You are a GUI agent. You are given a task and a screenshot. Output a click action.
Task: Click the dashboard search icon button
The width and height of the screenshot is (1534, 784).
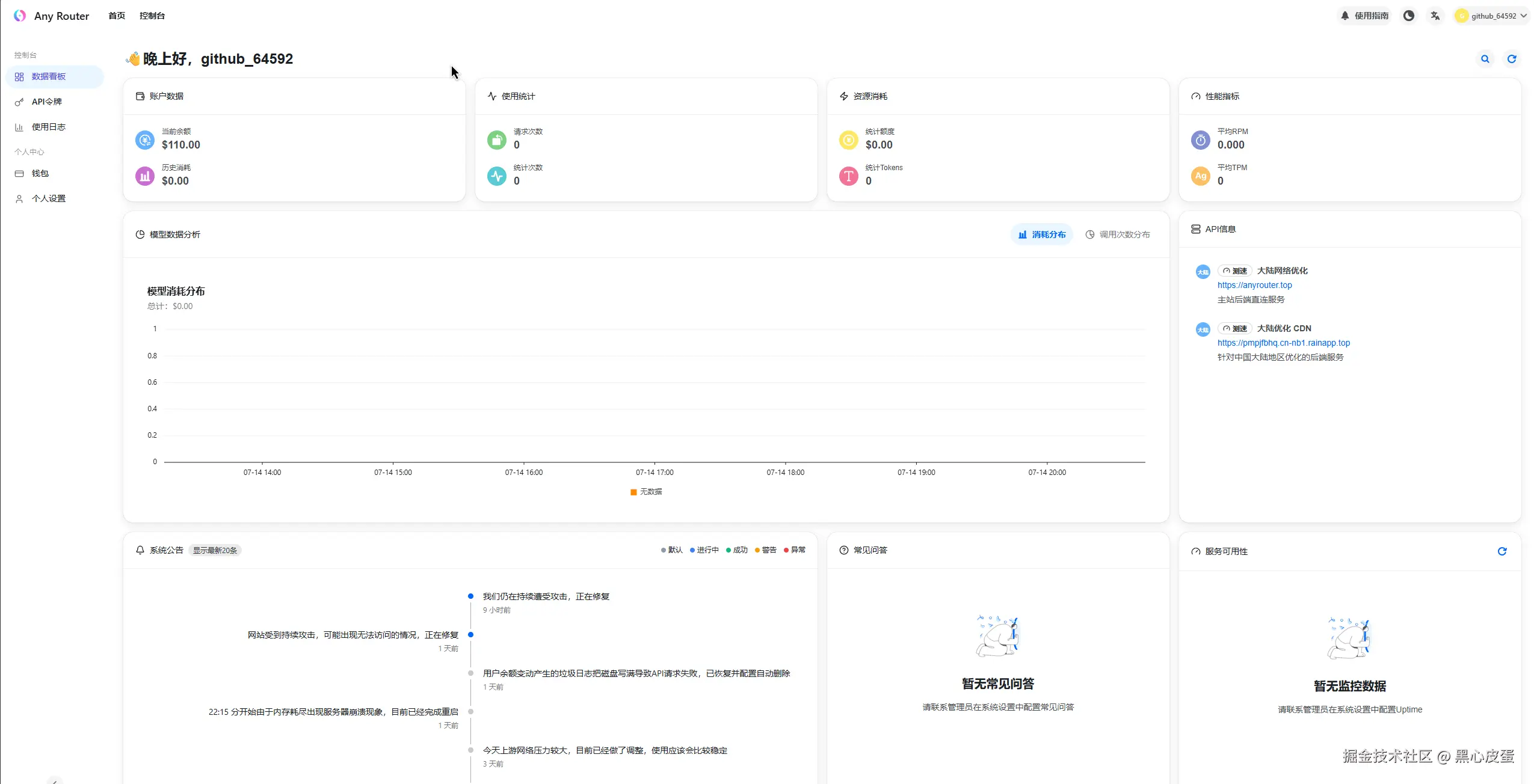[x=1485, y=59]
